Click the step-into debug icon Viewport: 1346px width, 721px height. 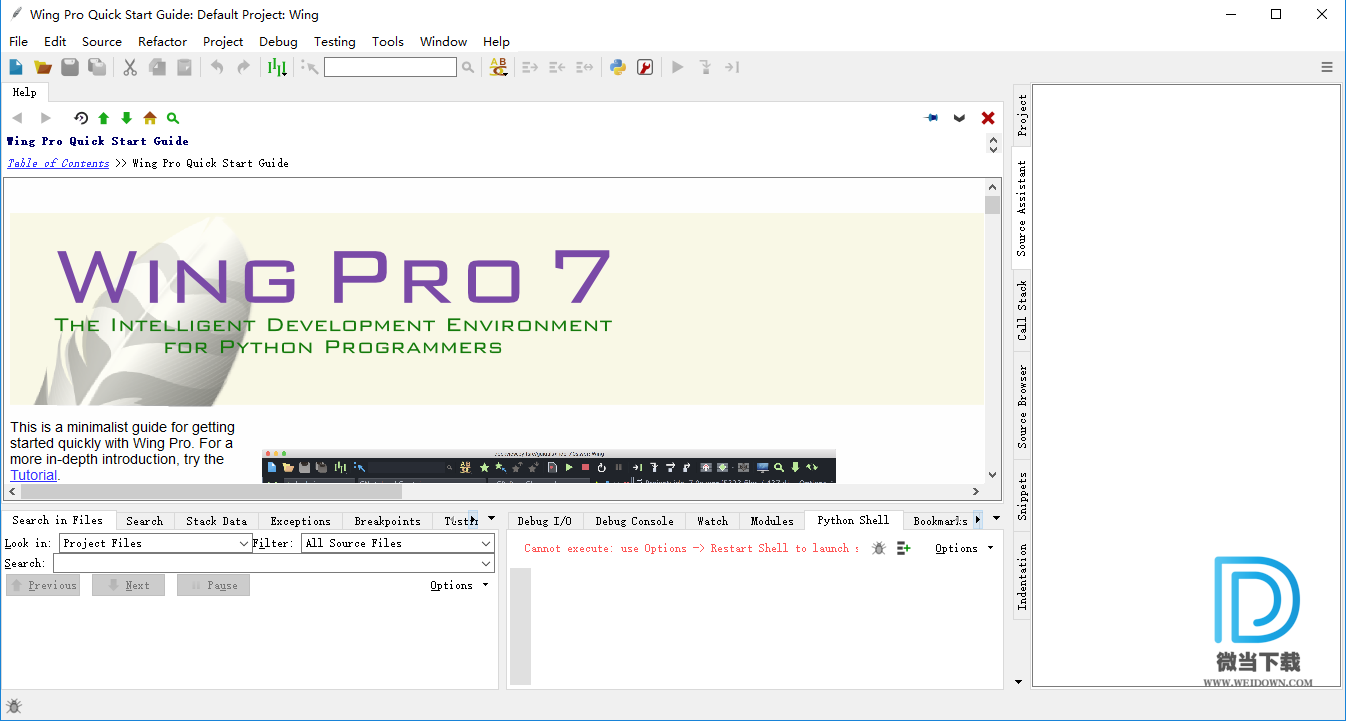[705, 67]
